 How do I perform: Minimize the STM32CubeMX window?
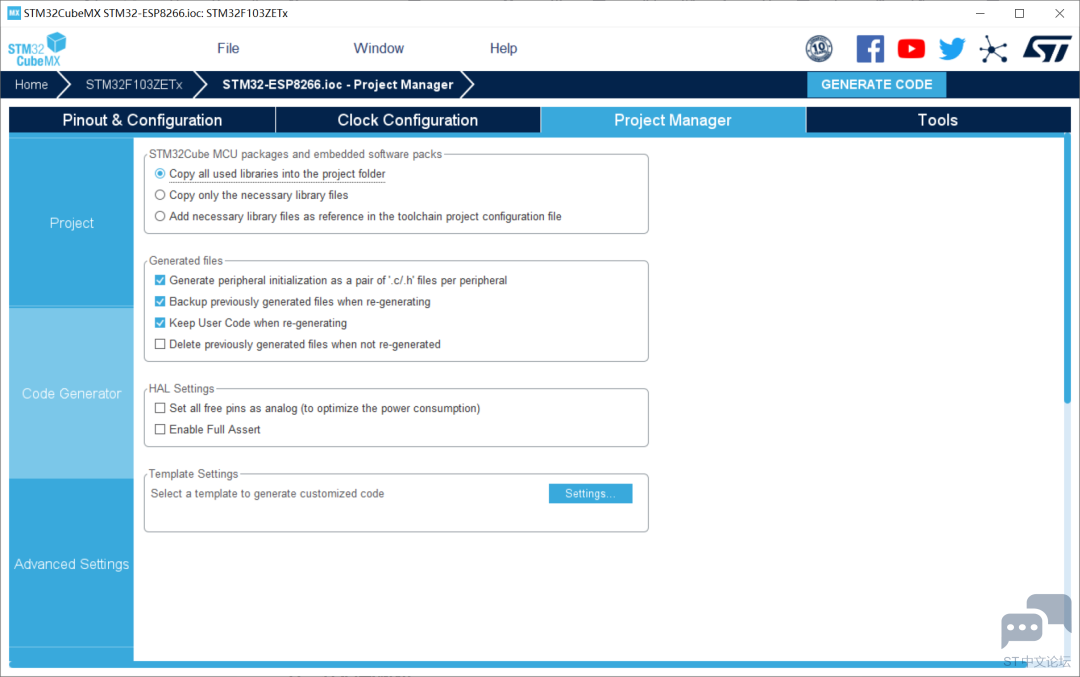tap(980, 13)
